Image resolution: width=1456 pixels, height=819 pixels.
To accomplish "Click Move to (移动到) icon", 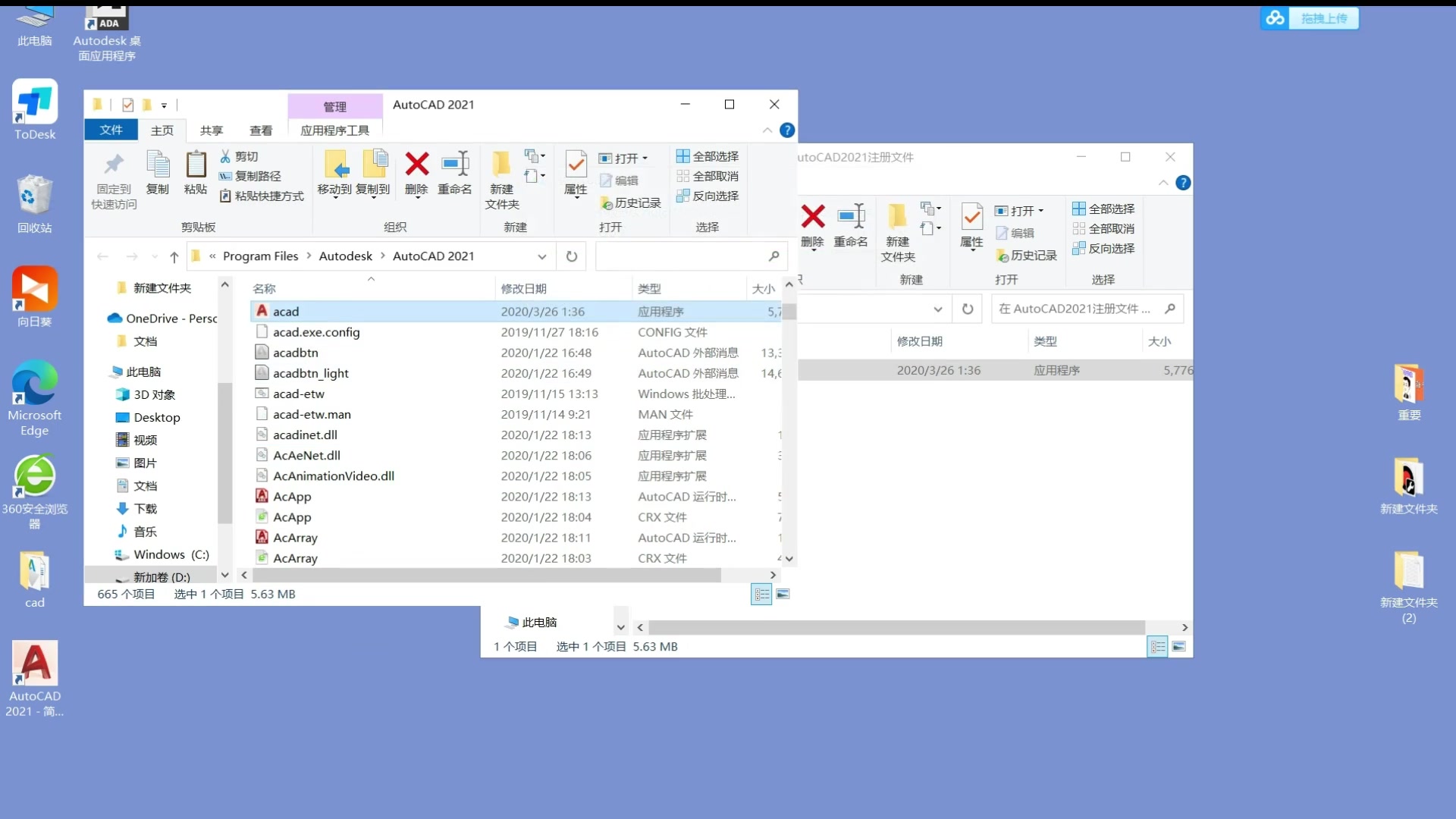I will pyautogui.click(x=335, y=164).
